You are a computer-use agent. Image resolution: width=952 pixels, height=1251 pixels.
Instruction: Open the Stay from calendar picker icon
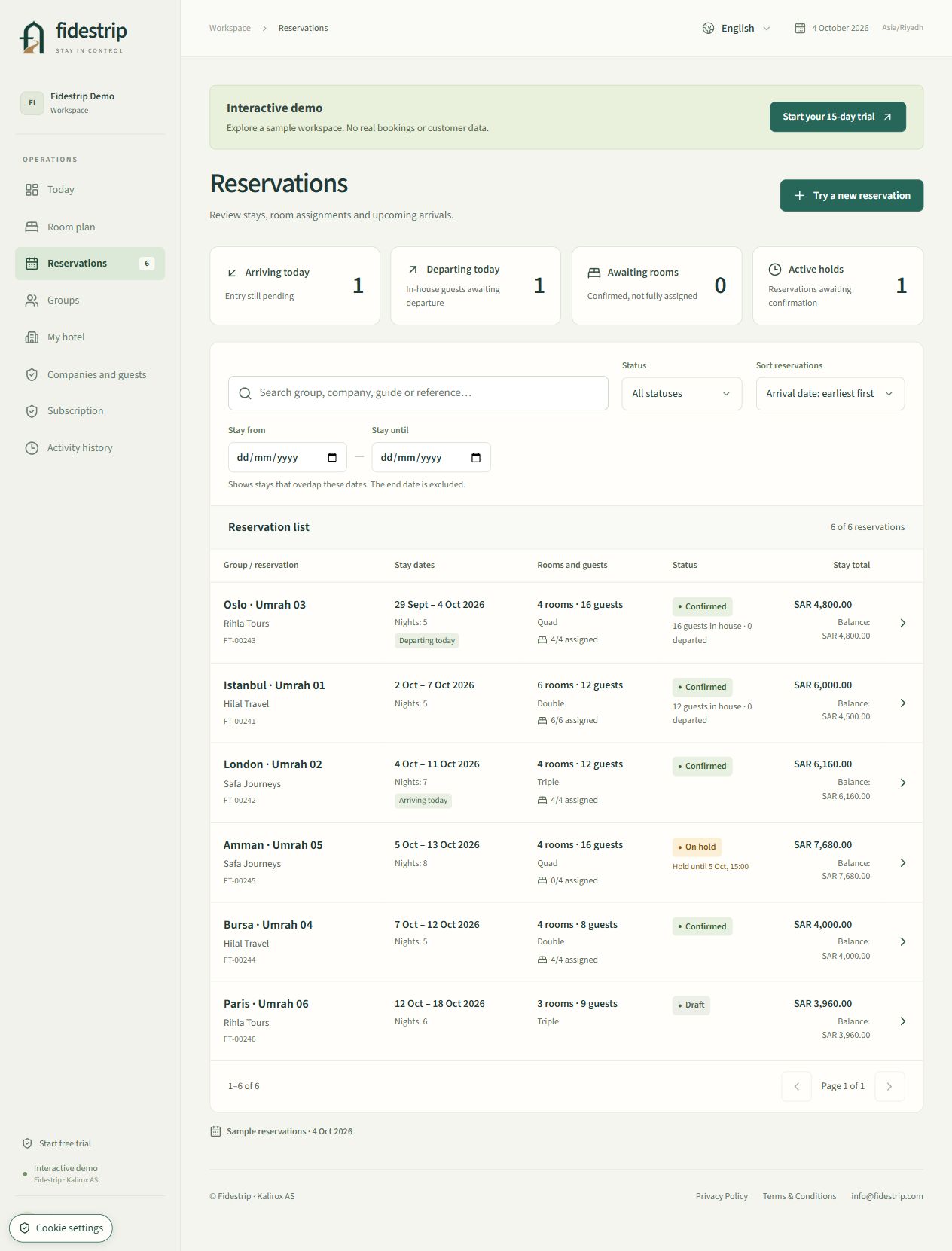coord(332,458)
